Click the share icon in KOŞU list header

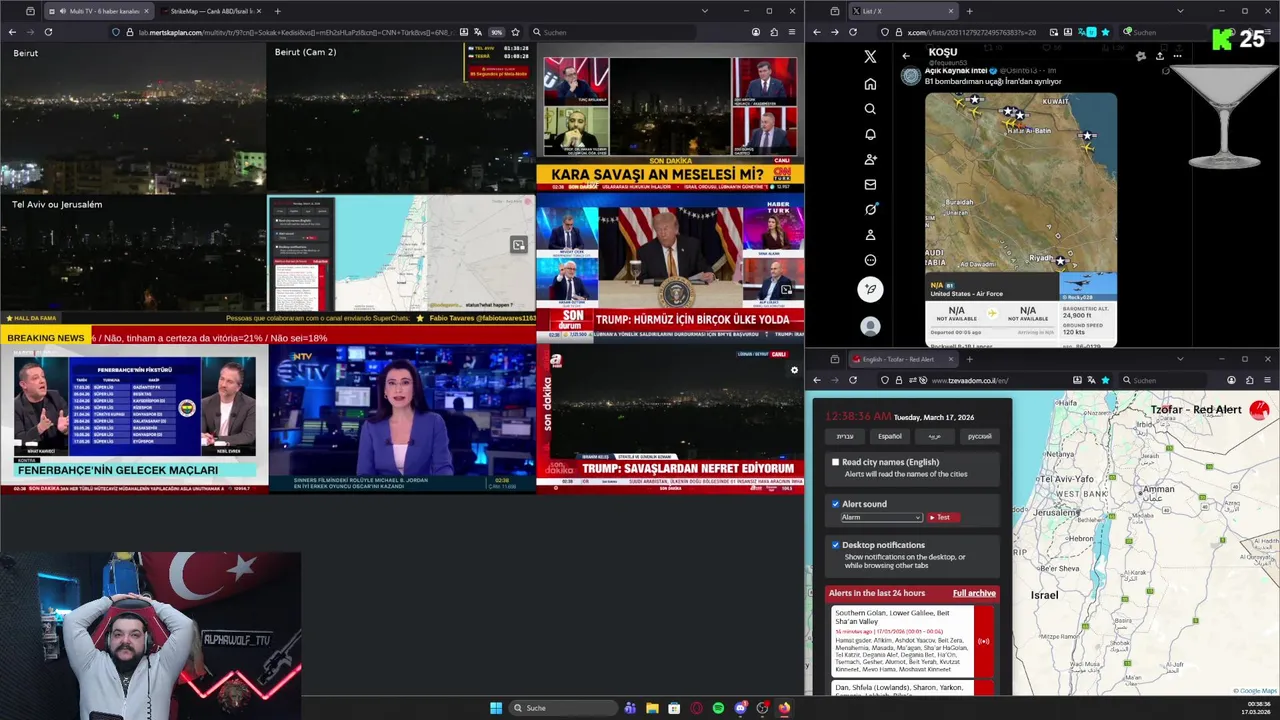click(1160, 56)
